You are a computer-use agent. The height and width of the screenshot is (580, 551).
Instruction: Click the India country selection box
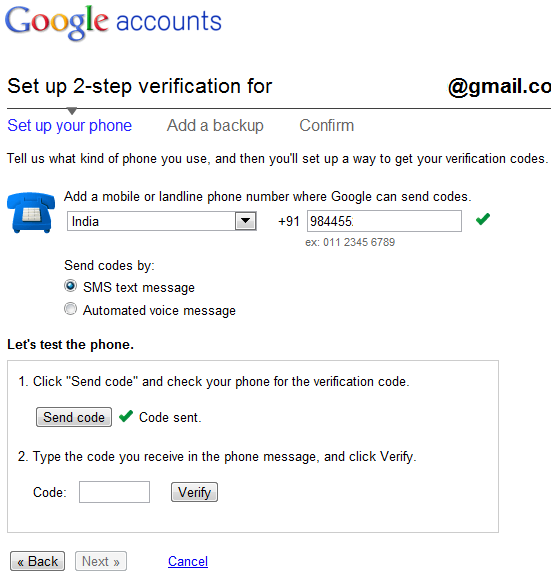point(162,221)
